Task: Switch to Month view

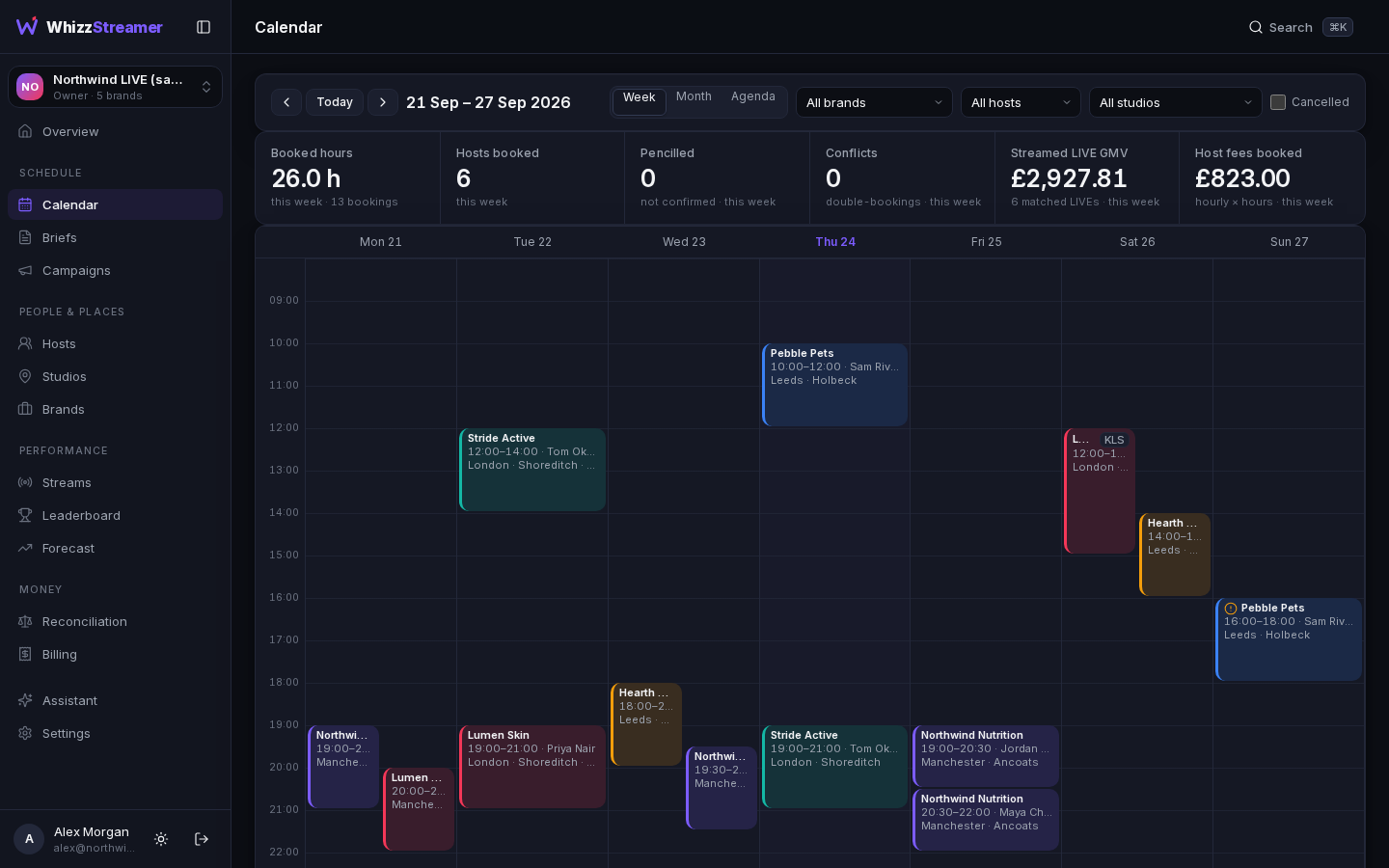Action: pyautogui.click(x=694, y=96)
